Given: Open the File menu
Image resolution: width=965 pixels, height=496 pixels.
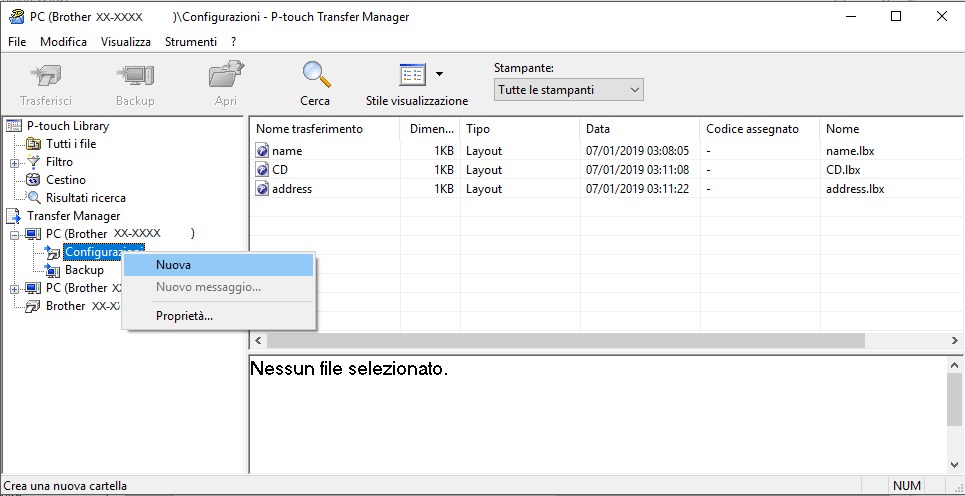Looking at the screenshot, I should pyautogui.click(x=17, y=42).
